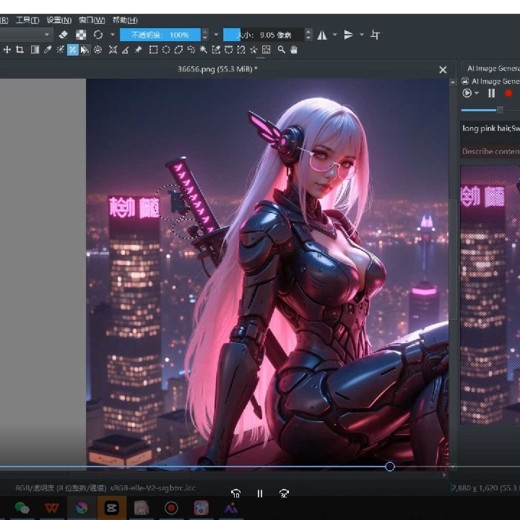Open horizontal mirror options dropdown
Screen dimensions: 520x520
[x=335, y=35]
